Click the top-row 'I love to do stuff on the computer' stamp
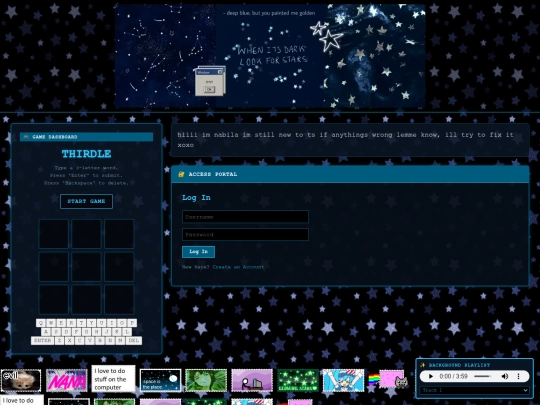Viewport: 540px width, 405px height. point(113,379)
